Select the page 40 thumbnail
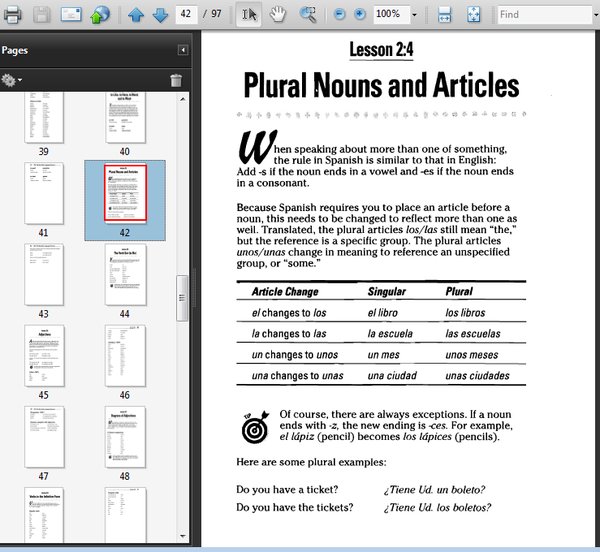 click(126, 118)
